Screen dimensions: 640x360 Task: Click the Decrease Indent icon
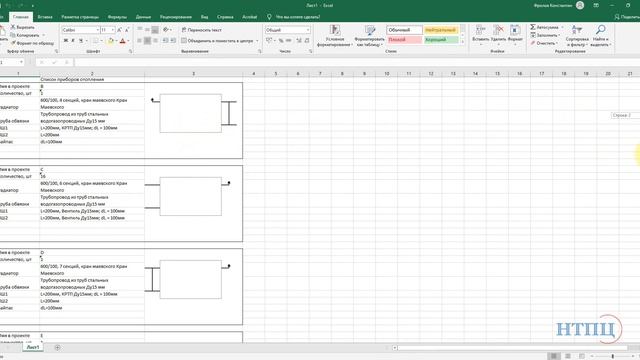click(x=165, y=40)
